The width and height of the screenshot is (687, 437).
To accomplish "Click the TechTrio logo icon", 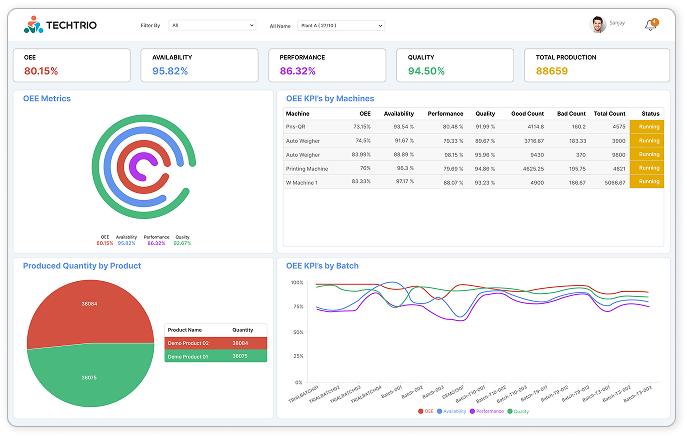I will pos(35,24).
